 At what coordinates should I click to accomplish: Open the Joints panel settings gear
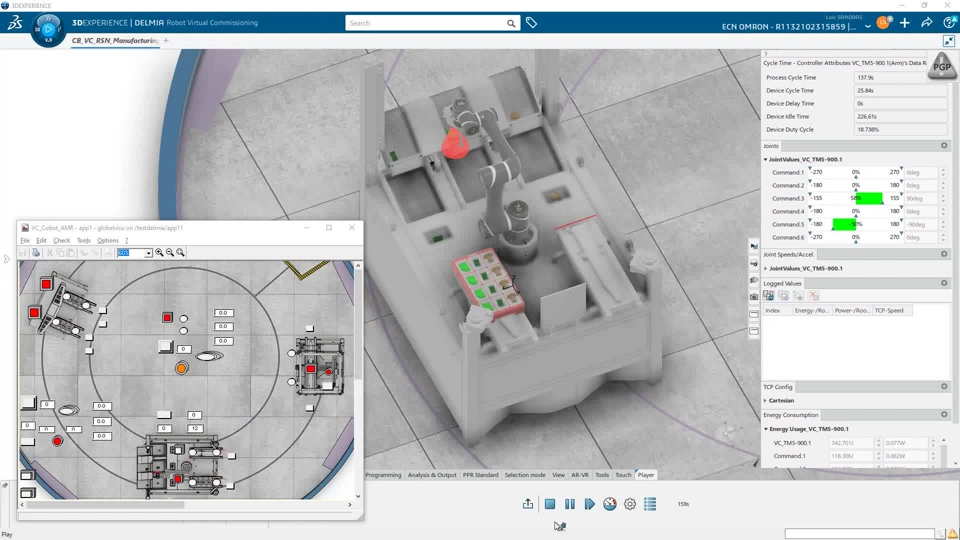click(x=944, y=146)
